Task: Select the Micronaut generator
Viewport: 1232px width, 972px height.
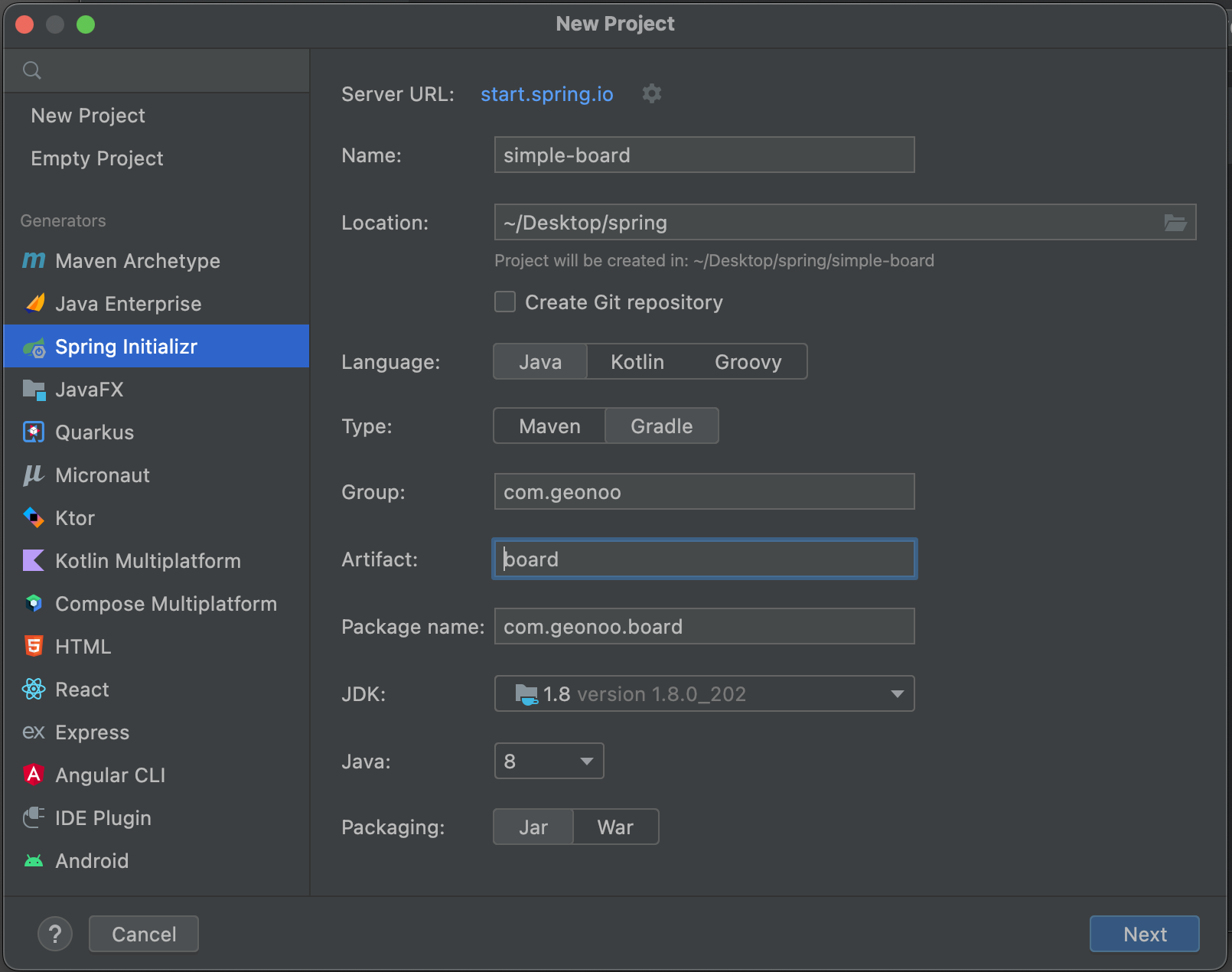Action: pos(156,475)
